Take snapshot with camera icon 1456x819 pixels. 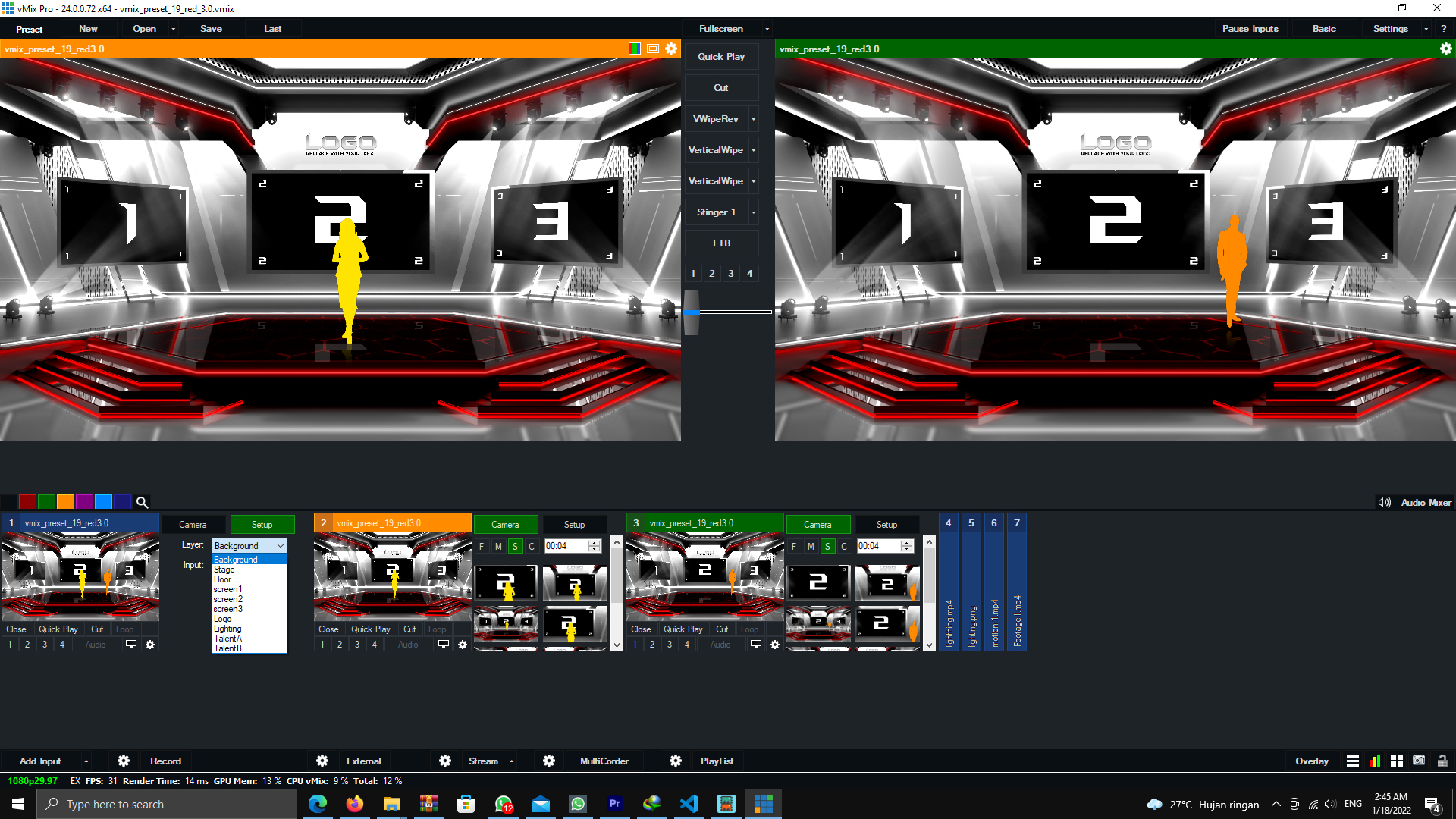(x=1419, y=761)
